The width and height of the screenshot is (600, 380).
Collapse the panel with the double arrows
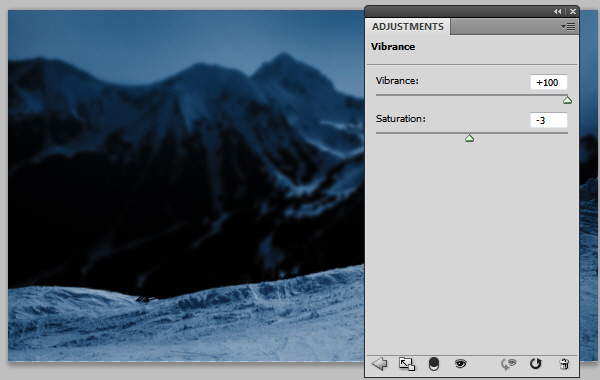click(x=558, y=11)
